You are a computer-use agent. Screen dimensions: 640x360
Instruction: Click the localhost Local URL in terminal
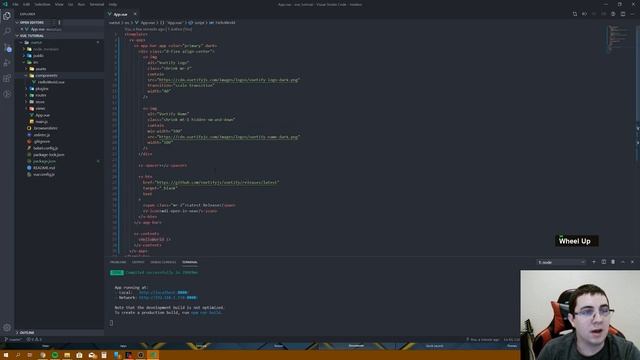[163, 293]
